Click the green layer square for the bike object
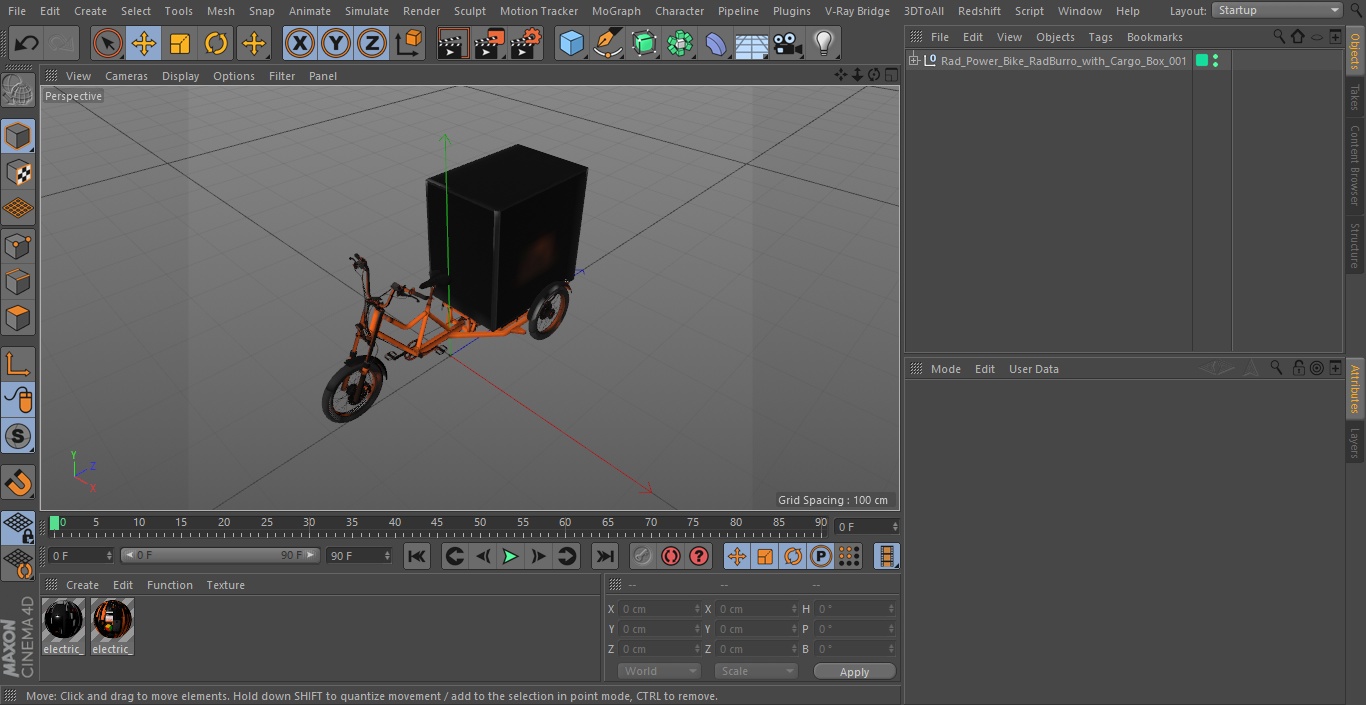Image resolution: width=1366 pixels, height=705 pixels. pos(1202,61)
